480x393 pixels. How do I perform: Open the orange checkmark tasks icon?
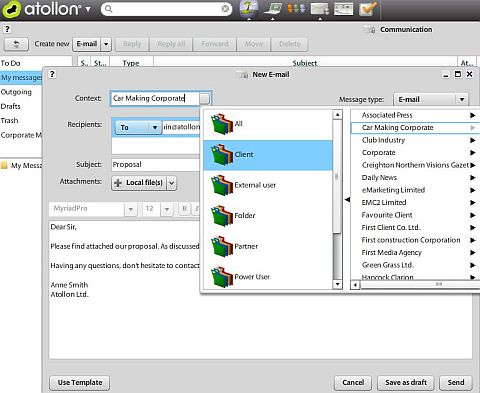368,9
